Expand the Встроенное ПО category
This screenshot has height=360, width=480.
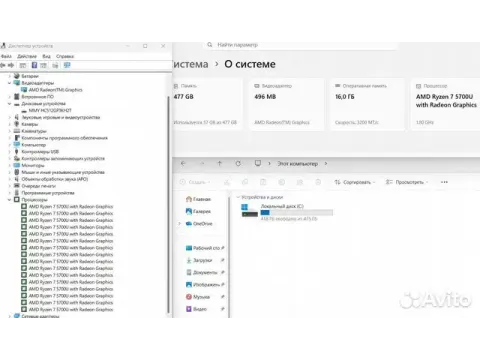[x=10, y=97]
